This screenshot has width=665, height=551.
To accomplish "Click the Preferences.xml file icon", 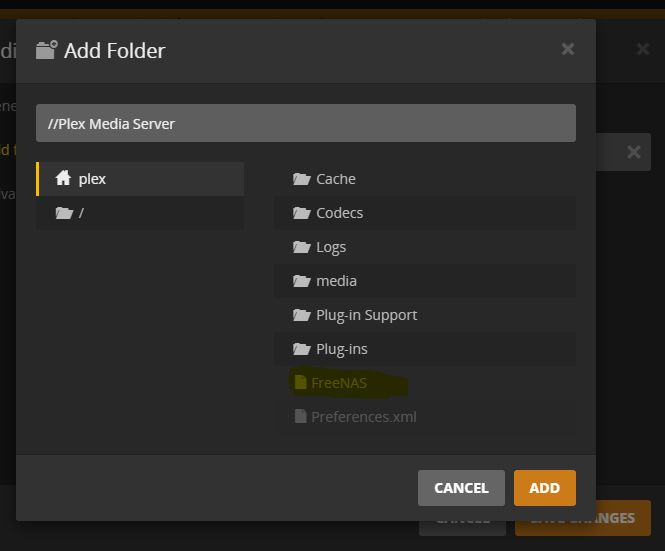I will pos(300,416).
